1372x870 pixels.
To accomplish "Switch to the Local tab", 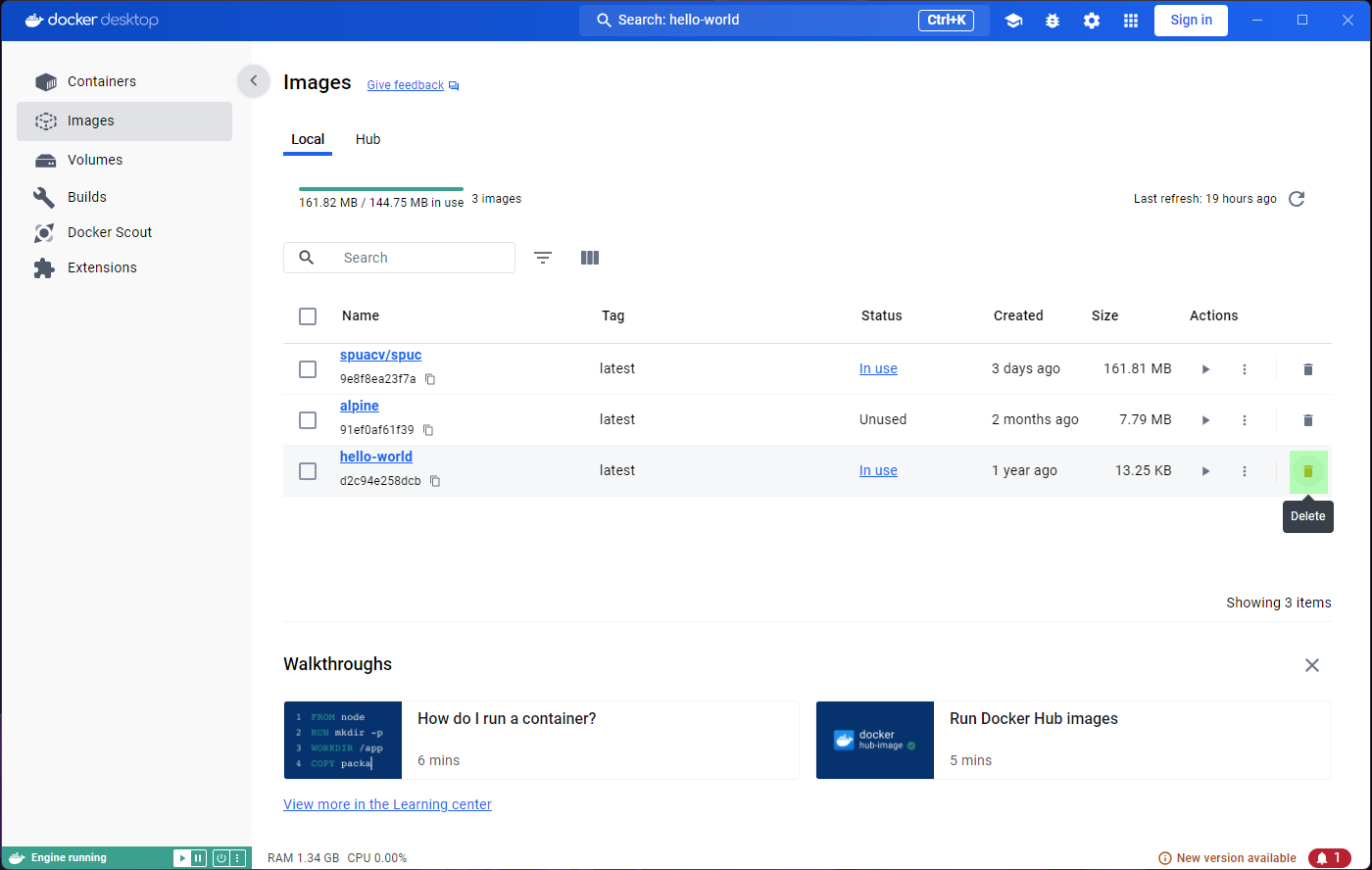I will coord(308,139).
